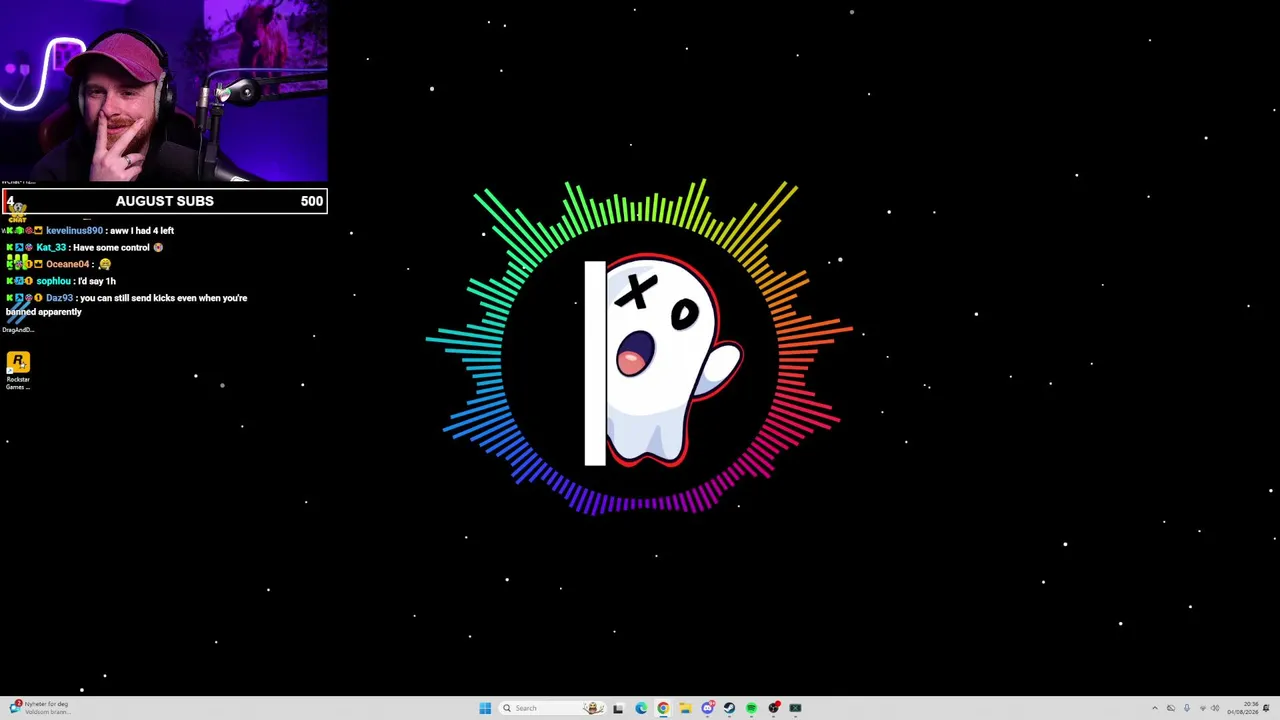The width and height of the screenshot is (1280, 720).
Task: Open Task View from the taskbar
Action: (618, 708)
